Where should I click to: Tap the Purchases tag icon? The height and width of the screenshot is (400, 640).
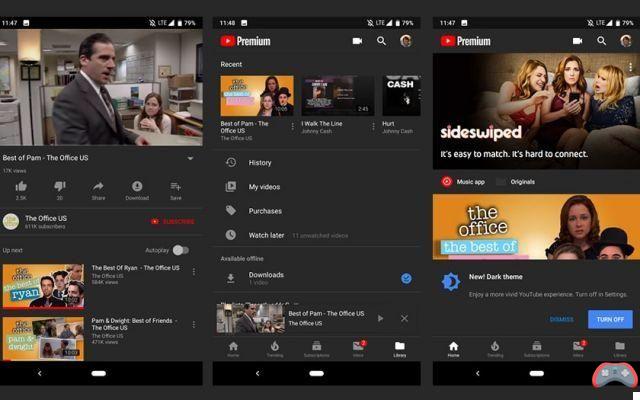[231, 211]
